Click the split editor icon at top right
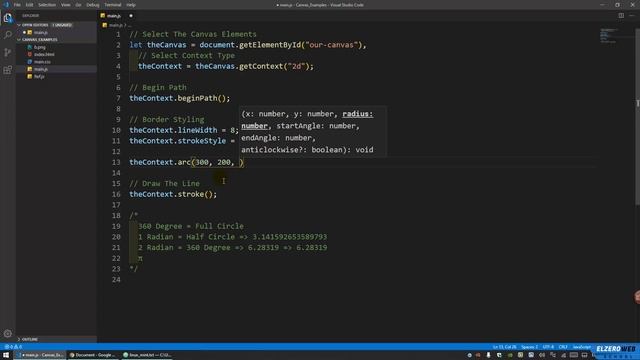This screenshot has width=640, height=360. tap(621, 16)
